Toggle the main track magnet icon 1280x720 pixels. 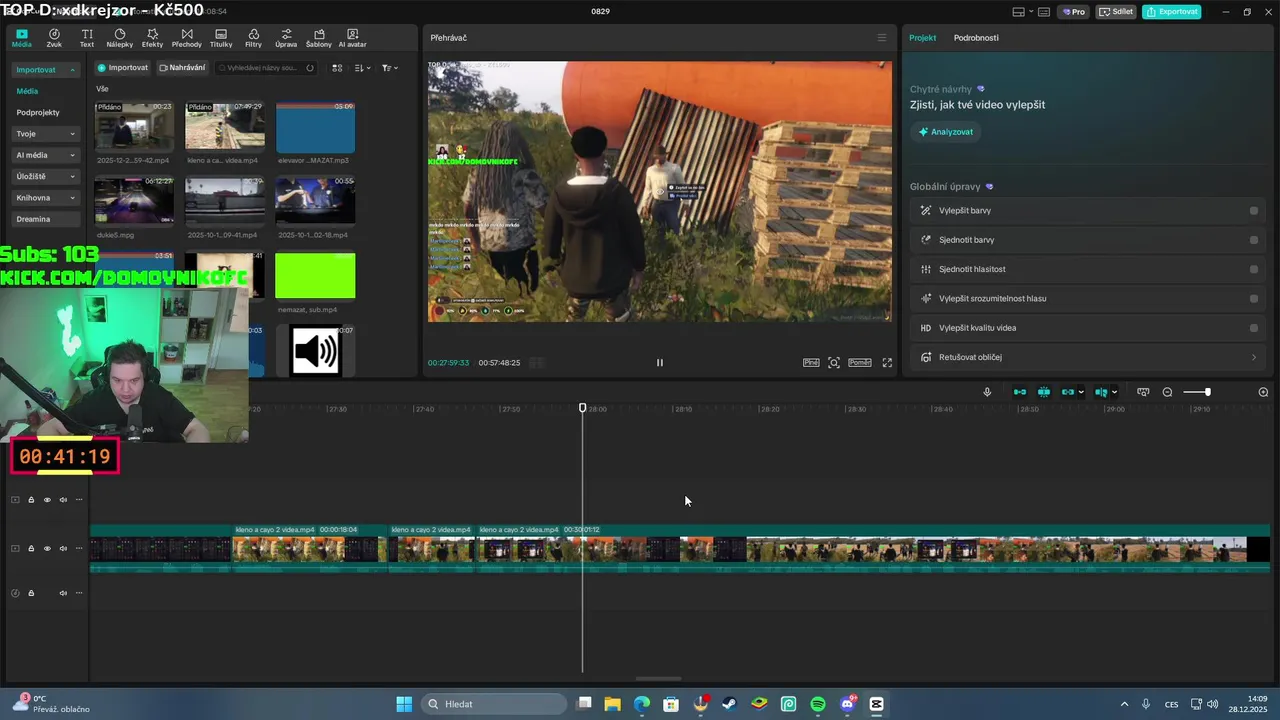point(1020,392)
